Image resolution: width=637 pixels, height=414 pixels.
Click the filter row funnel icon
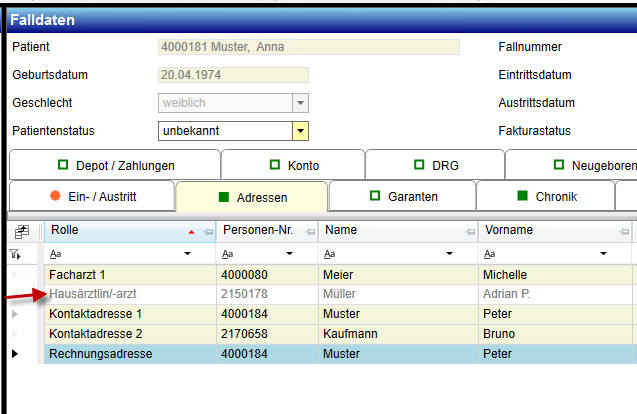[15, 254]
